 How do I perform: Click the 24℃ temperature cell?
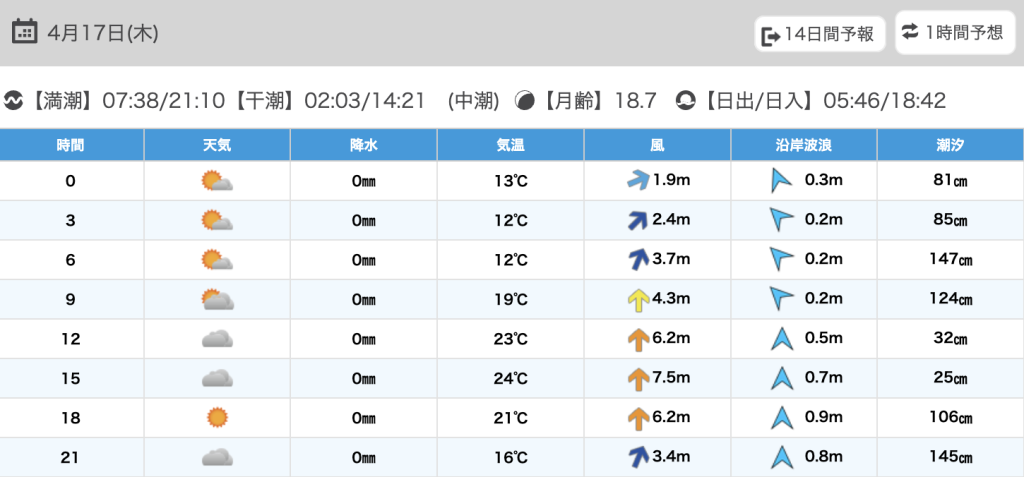pyautogui.click(x=510, y=379)
